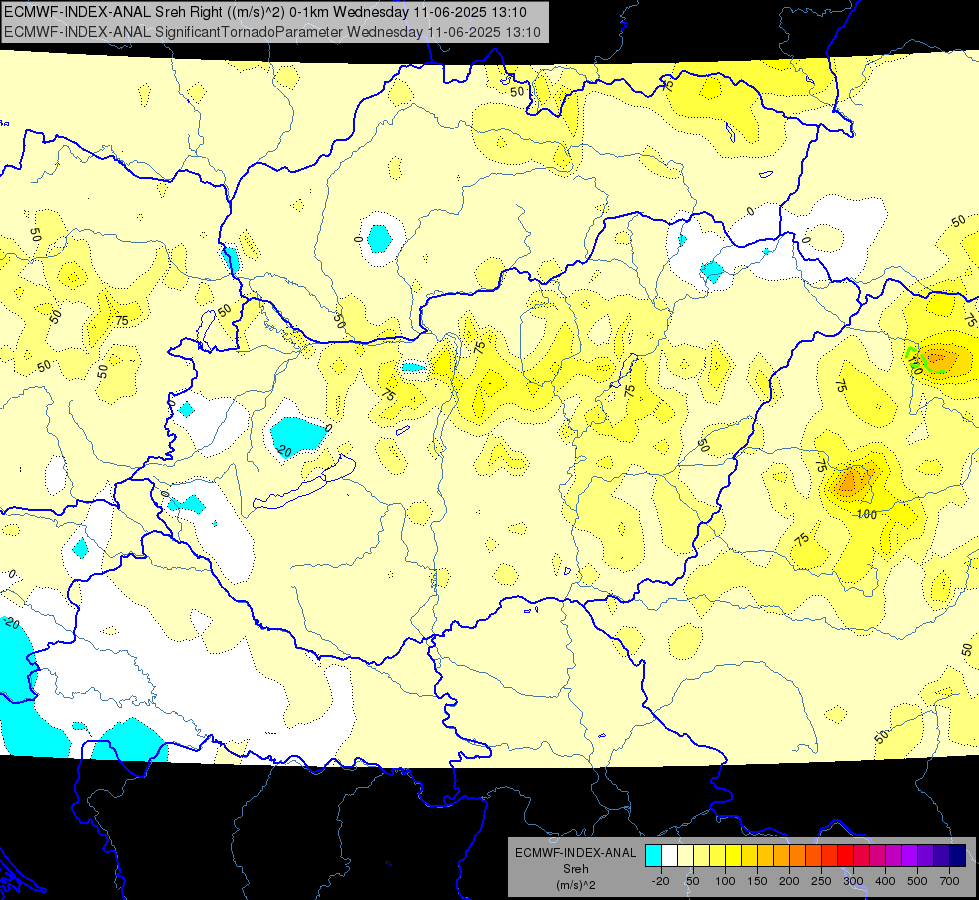Click the legend tick value 300
Viewport: 979px width, 900px height.
(853, 881)
